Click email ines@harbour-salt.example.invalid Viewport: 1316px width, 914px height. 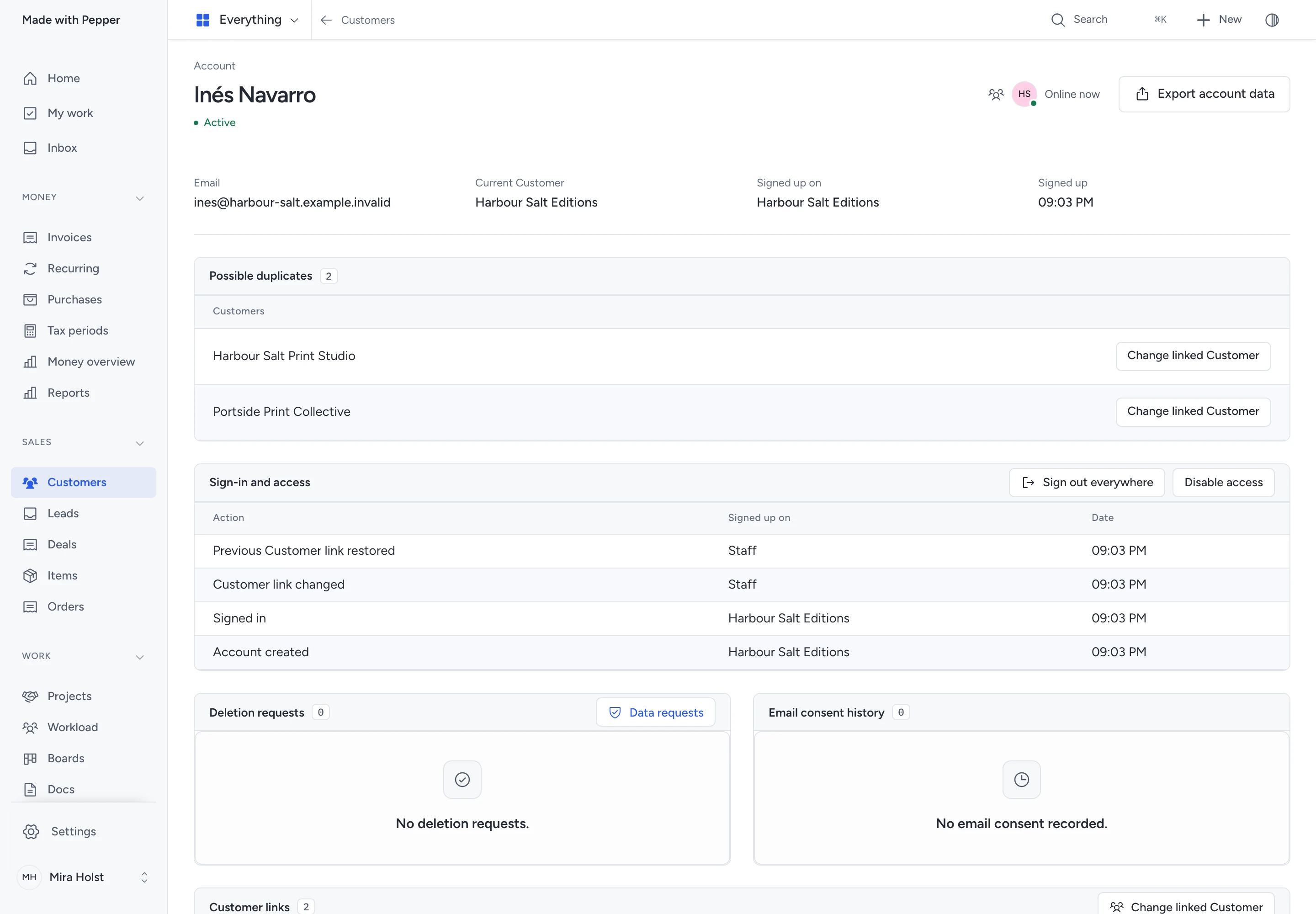coord(292,202)
